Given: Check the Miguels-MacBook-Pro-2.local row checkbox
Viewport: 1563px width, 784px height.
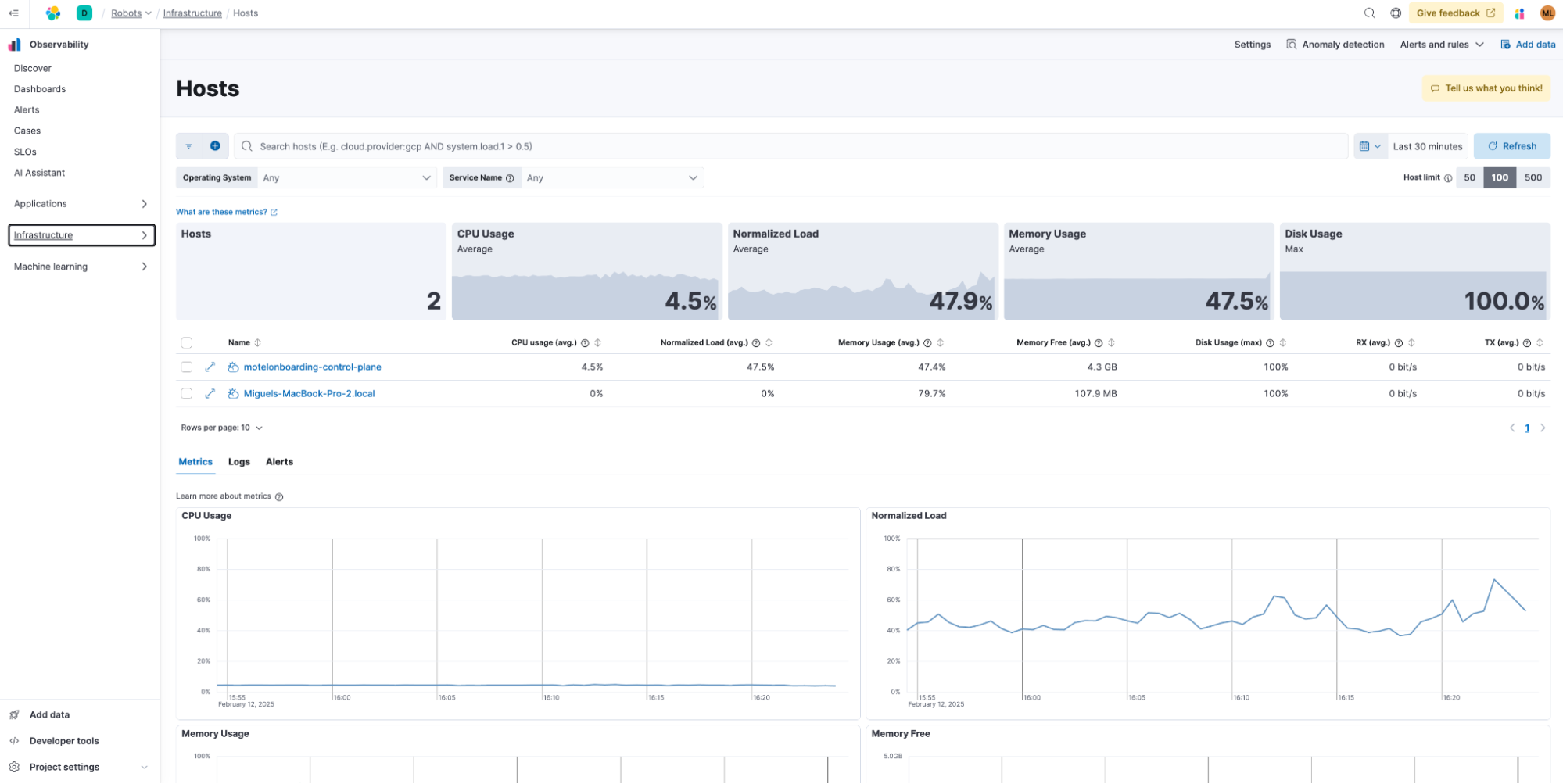Looking at the screenshot, I should pyautogui.click(x=186, y=394).
